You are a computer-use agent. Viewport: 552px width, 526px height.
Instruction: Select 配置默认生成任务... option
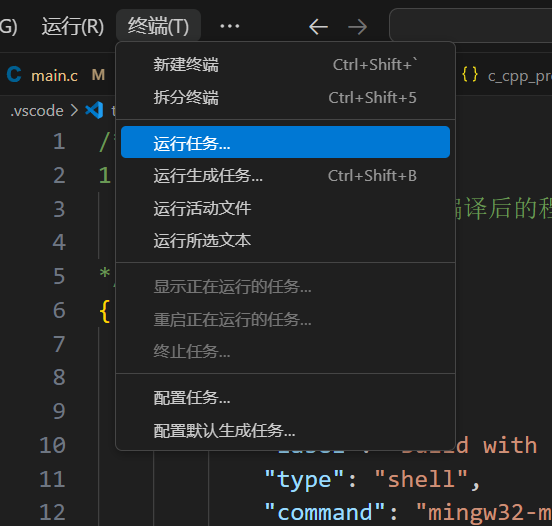pos(285,430)
